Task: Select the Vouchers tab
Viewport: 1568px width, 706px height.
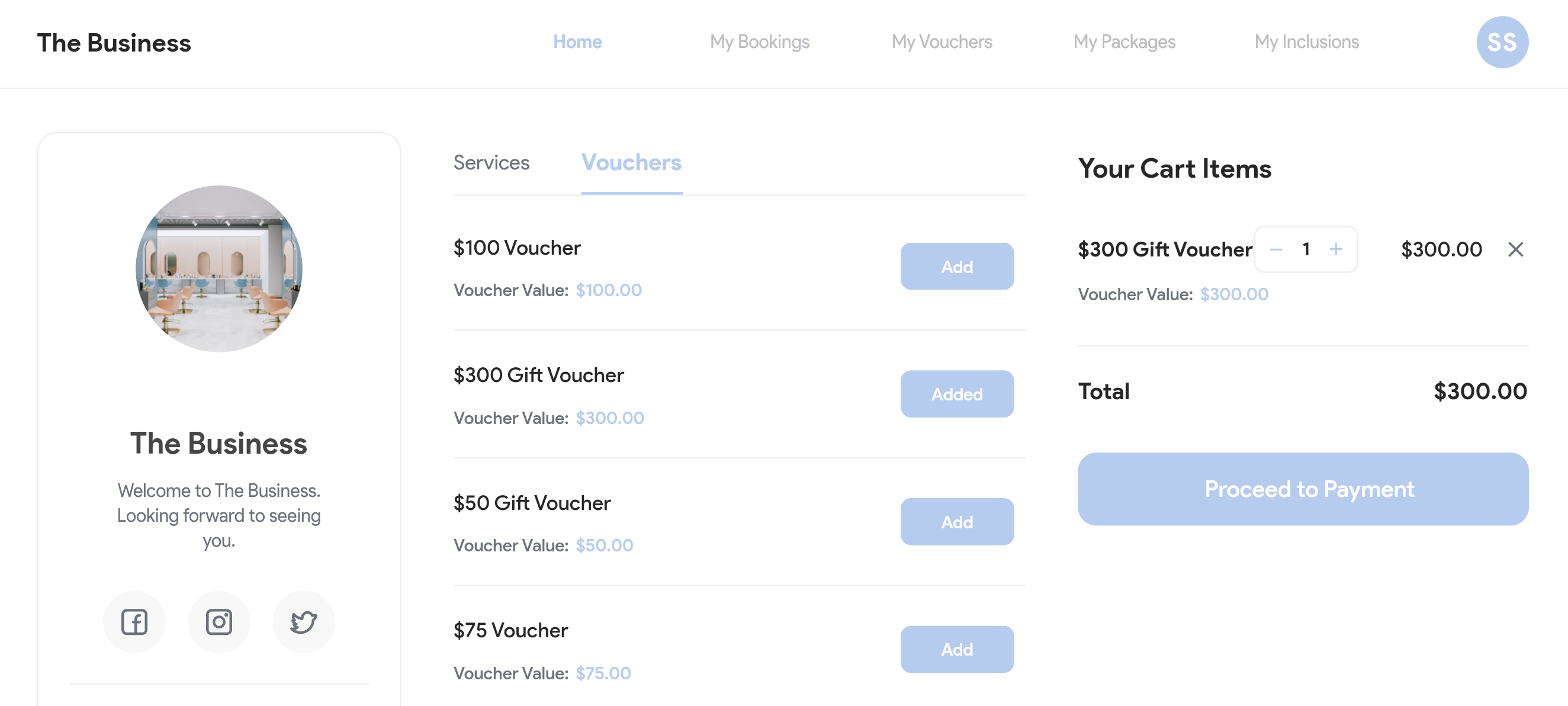Action: point(631,162)
